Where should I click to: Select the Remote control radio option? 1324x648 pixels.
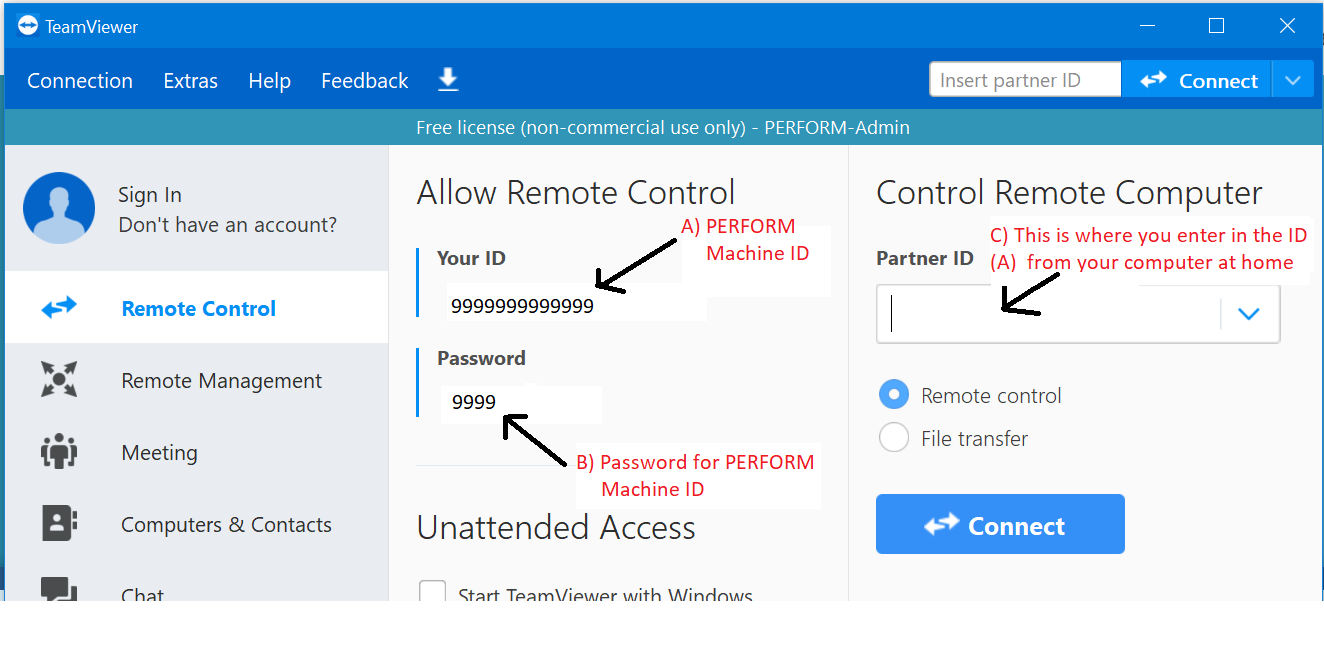(x=893, y=395)
